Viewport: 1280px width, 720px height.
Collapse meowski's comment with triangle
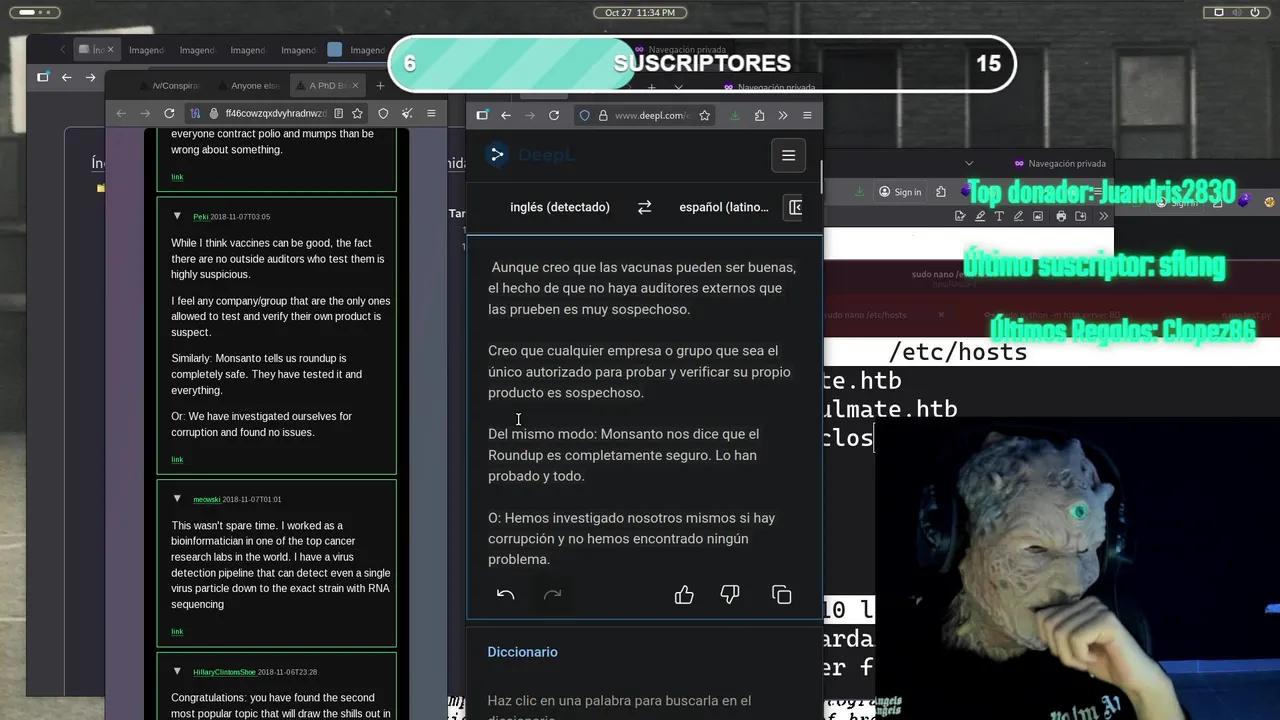coord(177,499)
